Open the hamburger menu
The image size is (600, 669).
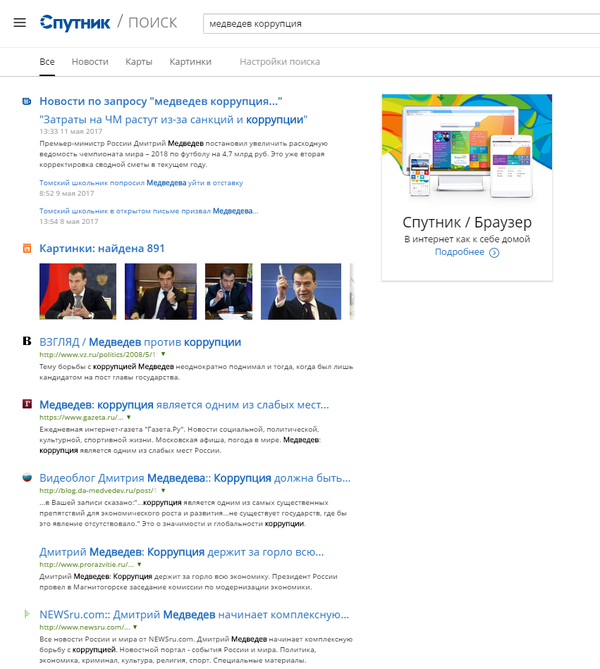pyautogui.click(x=20, y=23)
